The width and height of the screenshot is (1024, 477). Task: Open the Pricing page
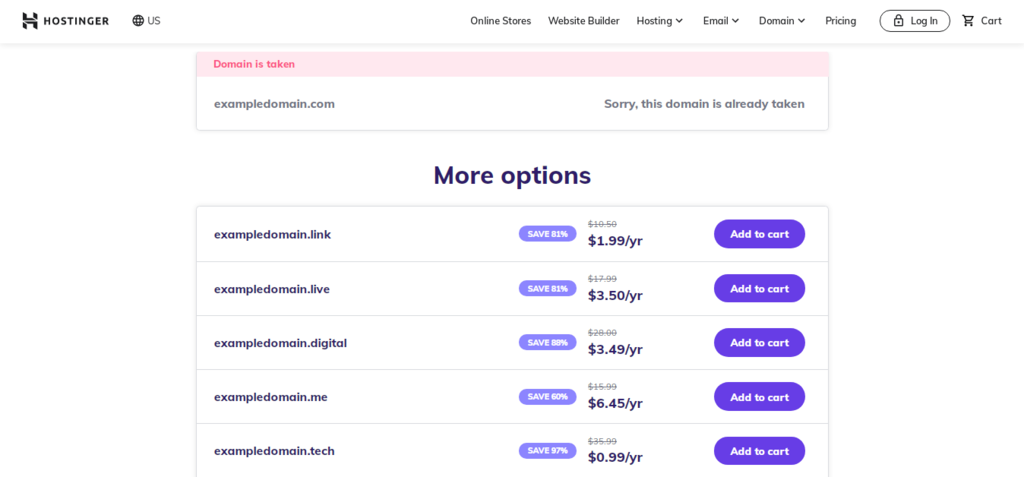point(840,21)
